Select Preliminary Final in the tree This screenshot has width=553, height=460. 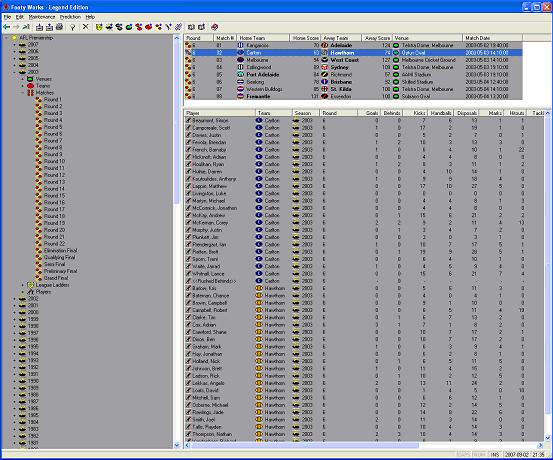[x=60, y=271]
